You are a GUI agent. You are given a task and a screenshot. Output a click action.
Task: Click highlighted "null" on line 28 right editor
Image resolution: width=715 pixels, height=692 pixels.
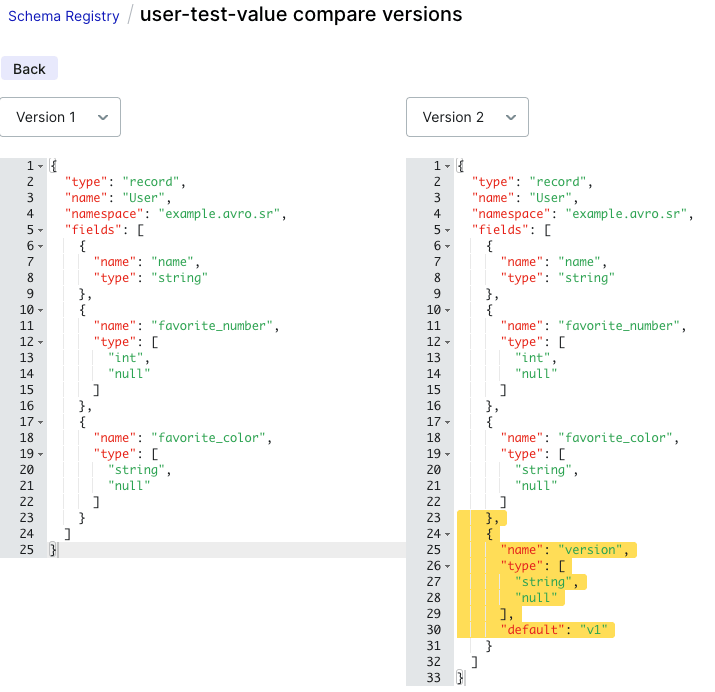click(536, 598)
